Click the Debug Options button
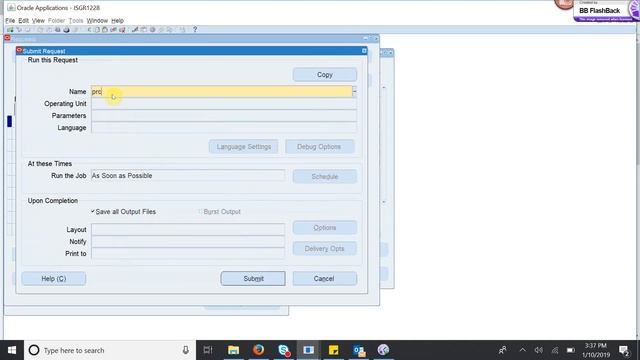 pyautogui.click(x=320, y=147)
